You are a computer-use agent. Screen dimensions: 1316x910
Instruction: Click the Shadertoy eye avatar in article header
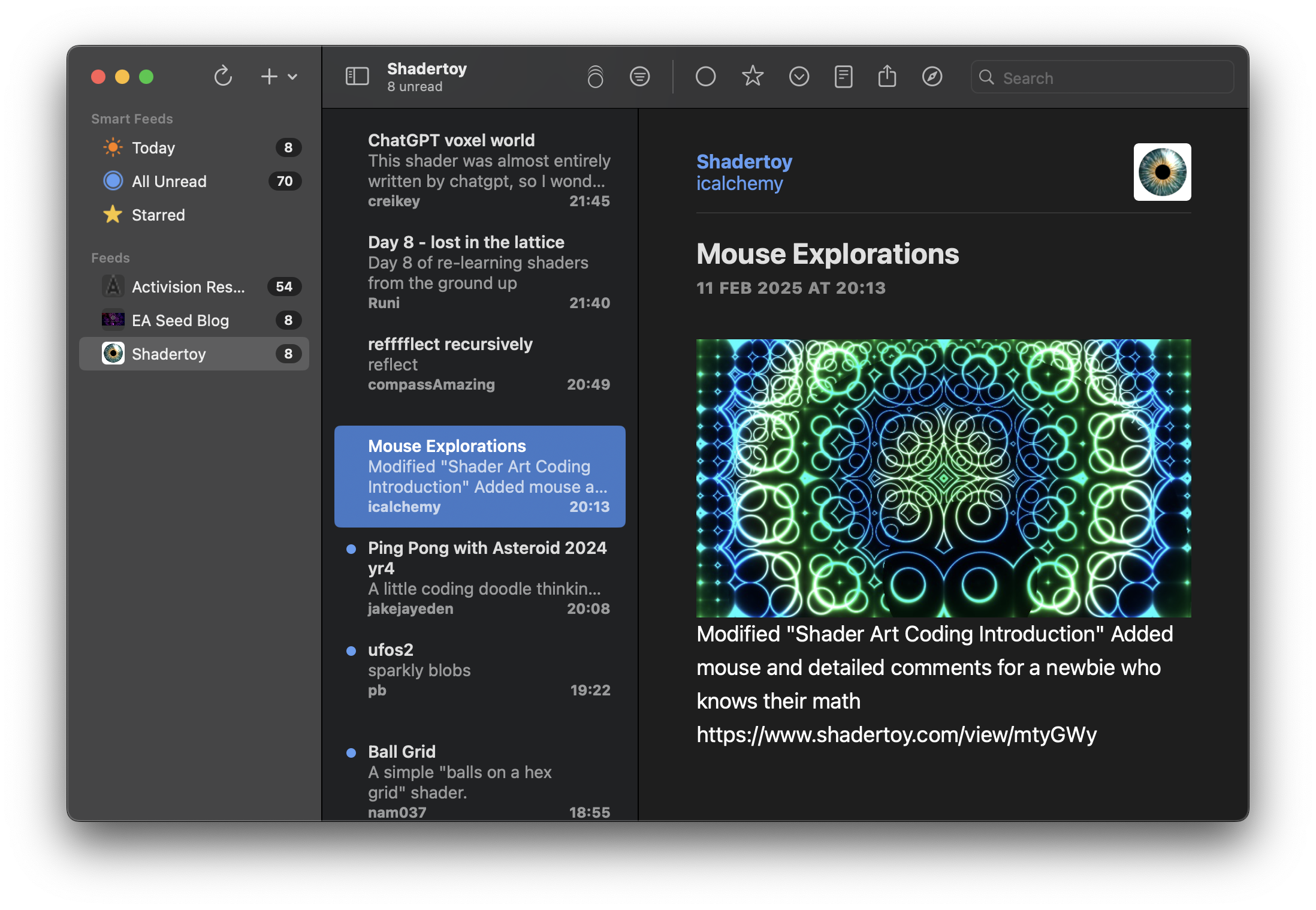pyautogui.click(x=1162, y=172)
